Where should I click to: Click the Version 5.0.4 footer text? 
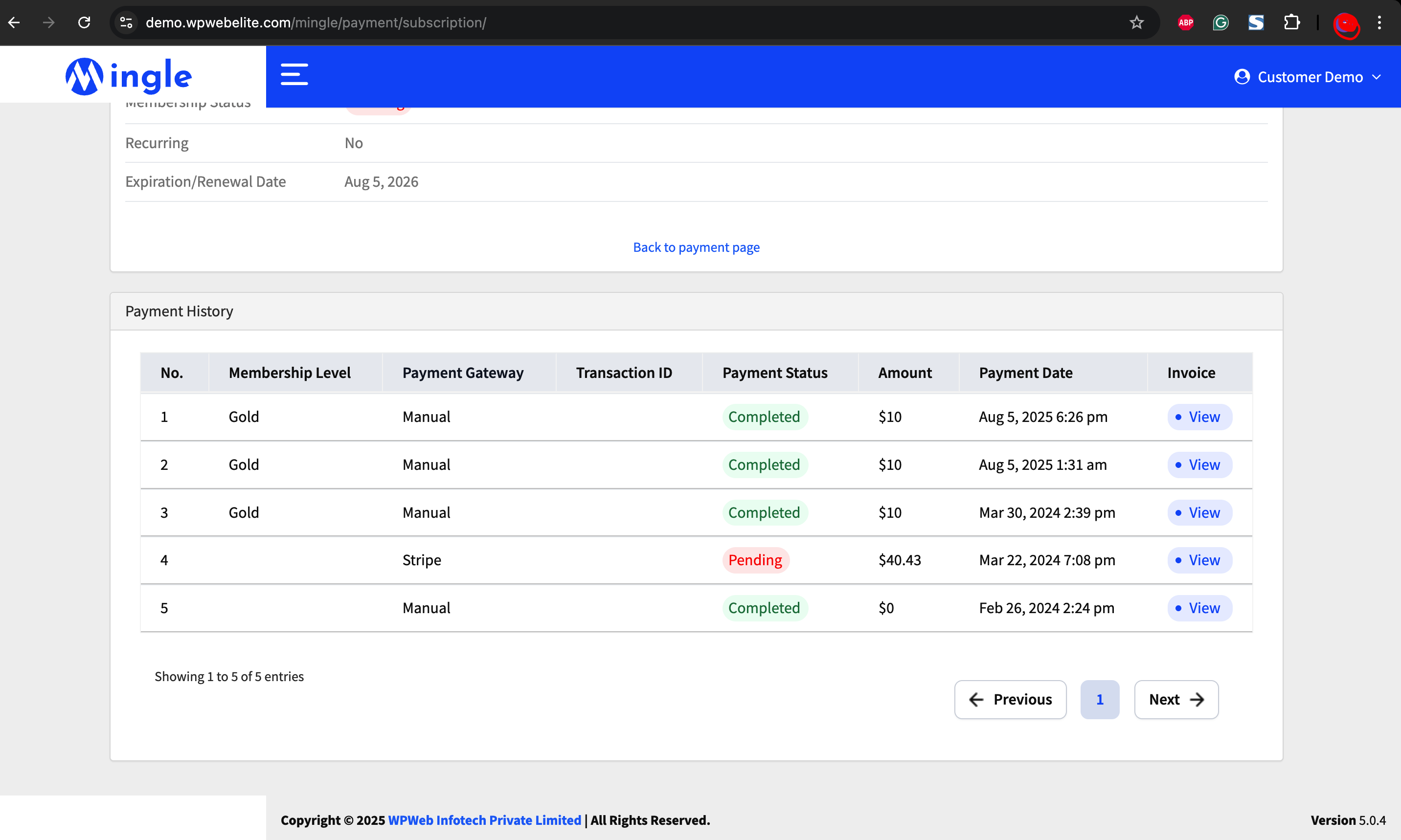coord(1348,820)
